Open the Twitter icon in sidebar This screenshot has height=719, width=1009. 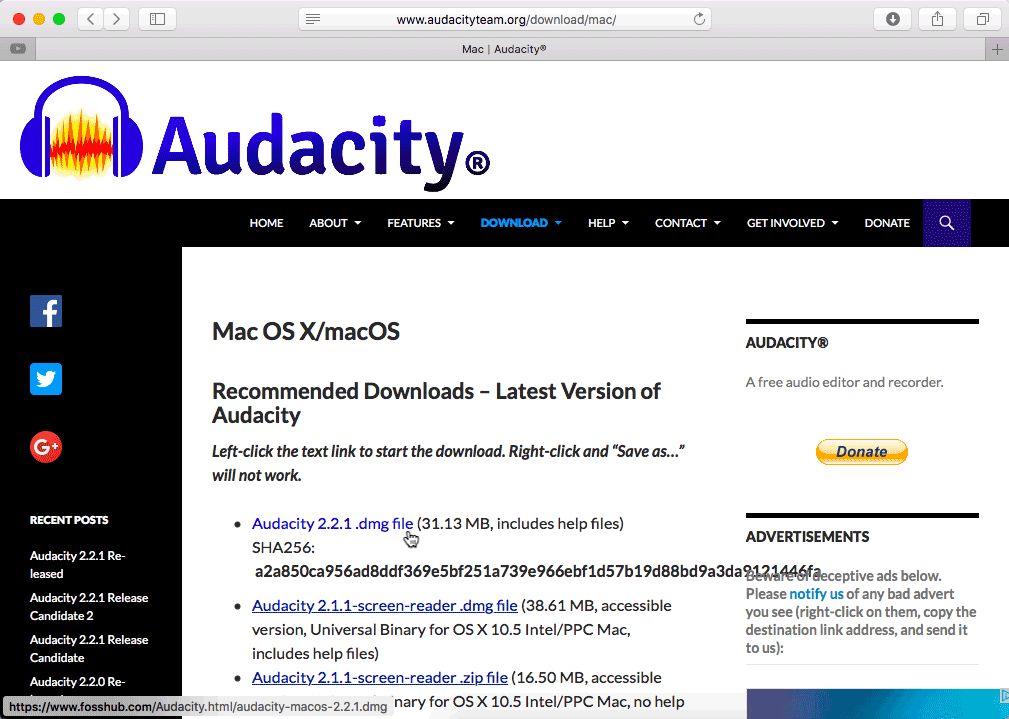(x=46, y=379)
